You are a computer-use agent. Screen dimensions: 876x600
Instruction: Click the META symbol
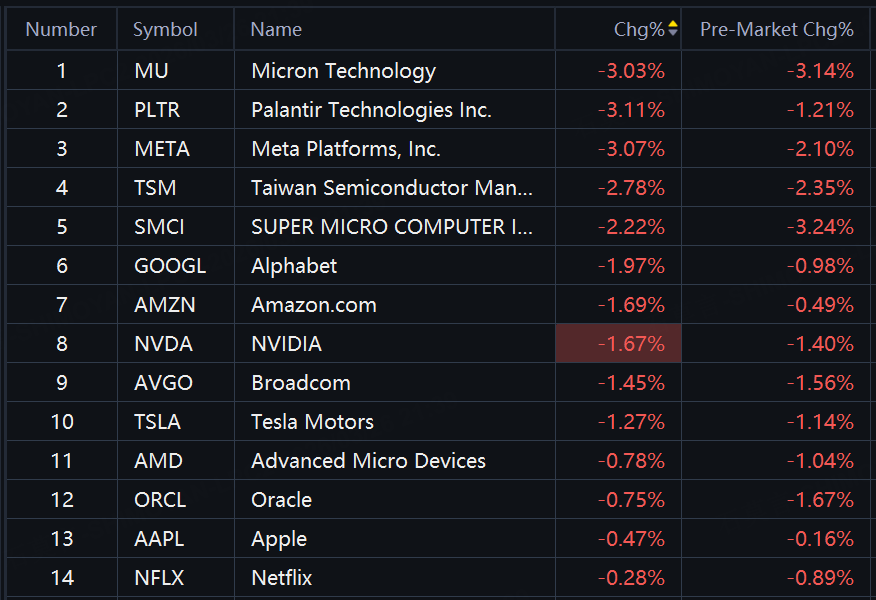coord(161,149)
